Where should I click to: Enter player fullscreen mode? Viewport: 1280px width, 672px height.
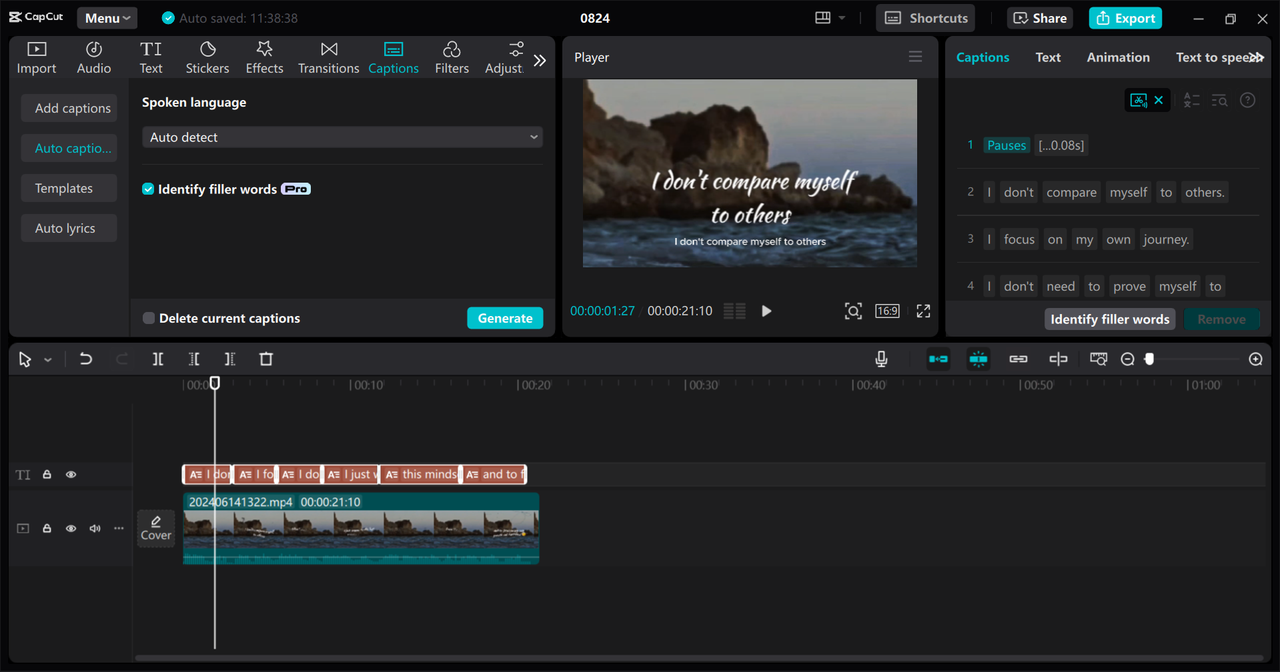click(x=923, y=311)
